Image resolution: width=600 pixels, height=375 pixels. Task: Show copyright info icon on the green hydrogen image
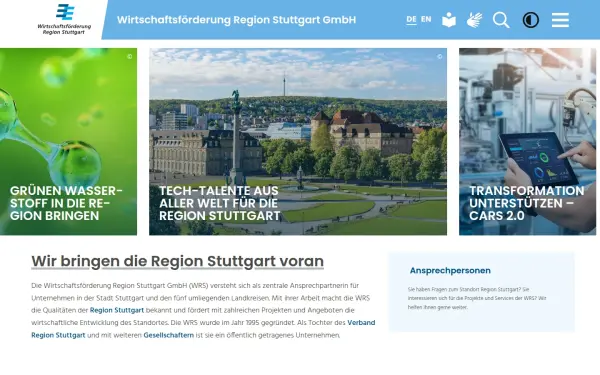click(x=130, y=56)
